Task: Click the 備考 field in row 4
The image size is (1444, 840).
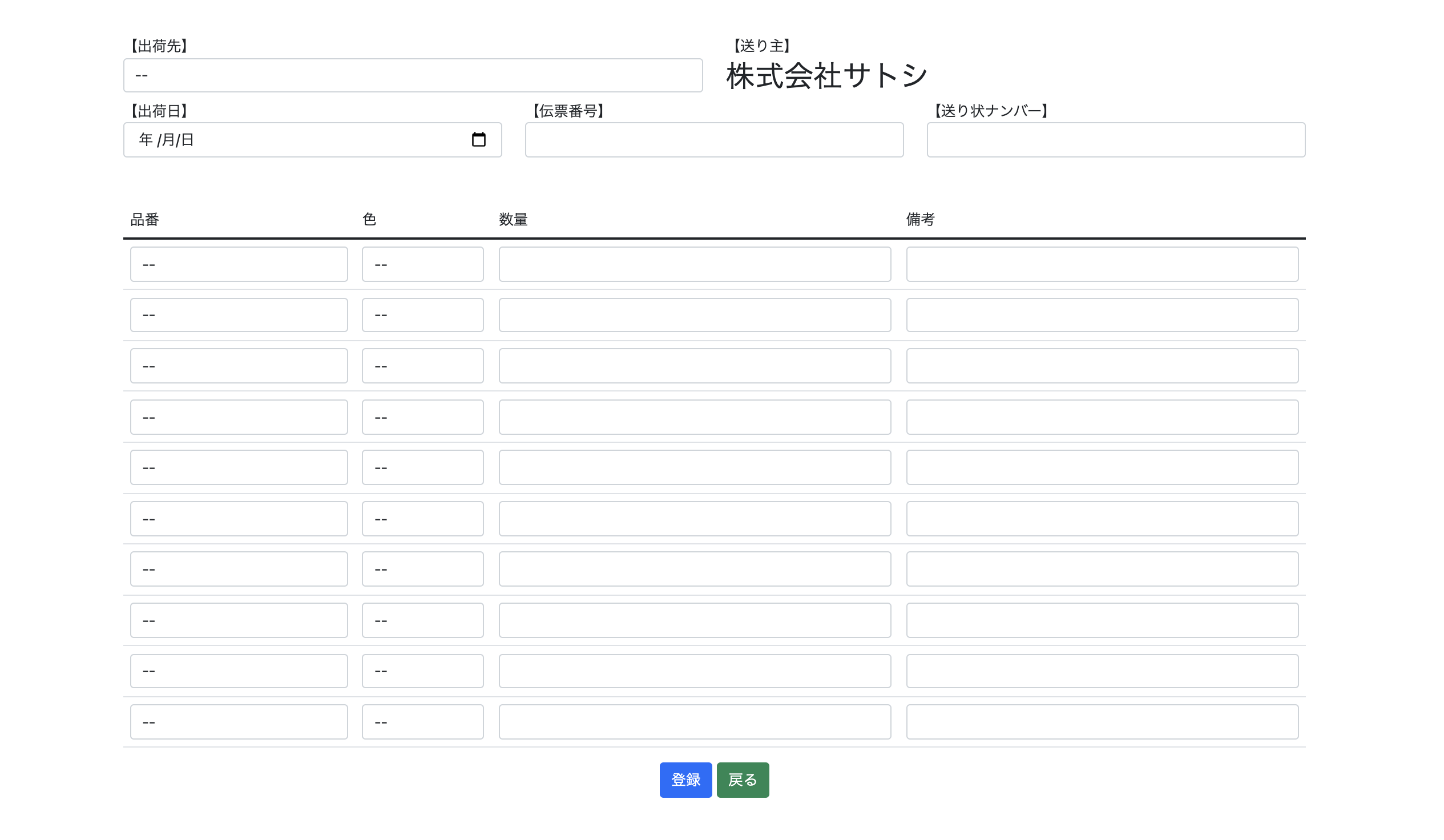Action: tap(1102, 417)
